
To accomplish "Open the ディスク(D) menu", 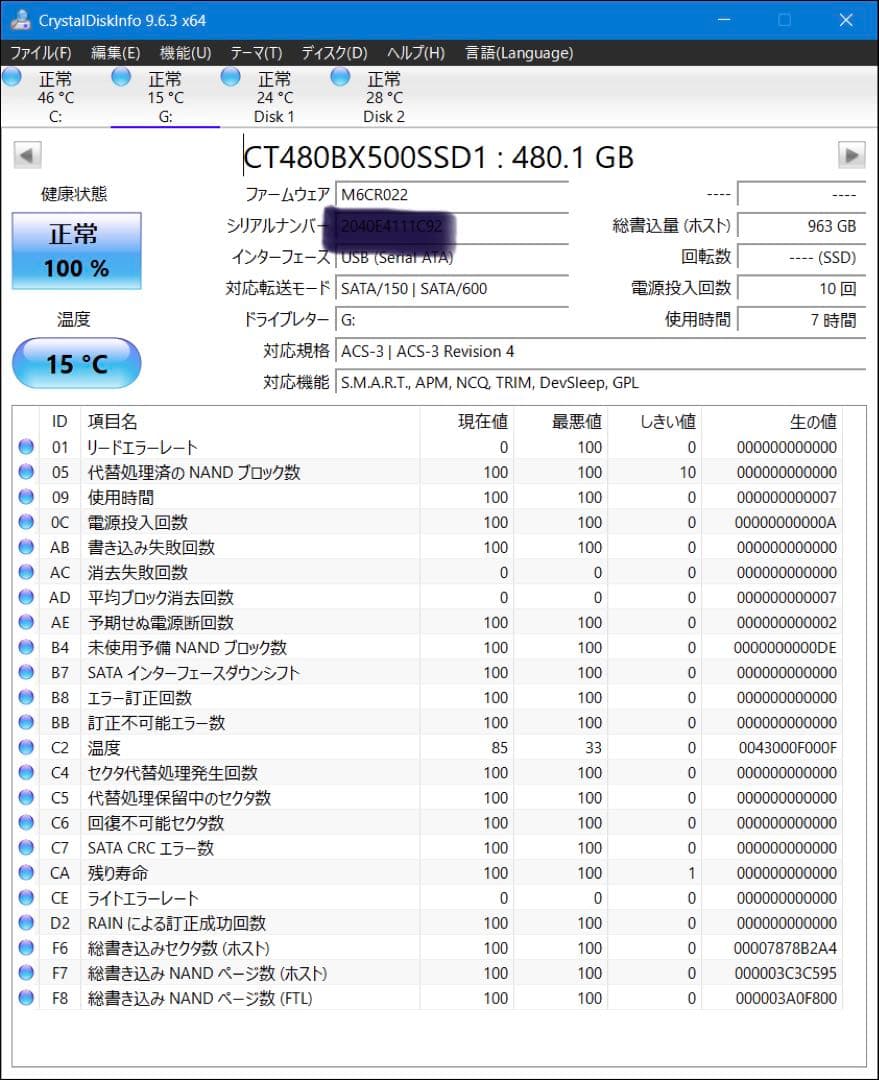I will (334, 53).
